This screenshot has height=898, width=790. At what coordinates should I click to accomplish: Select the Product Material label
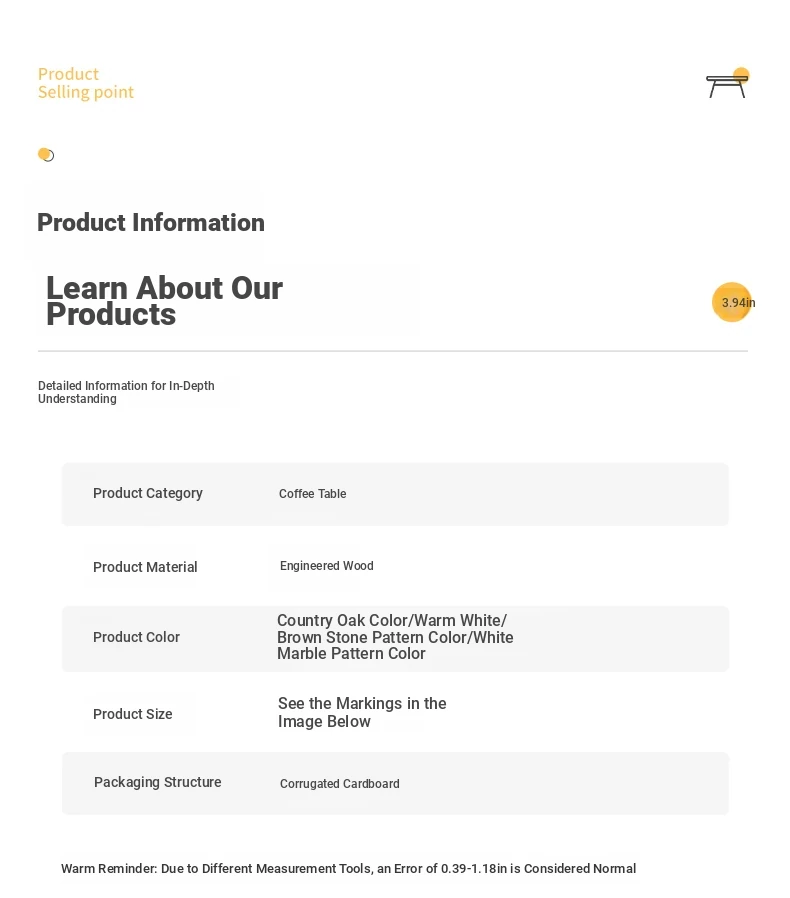[145, 567]
